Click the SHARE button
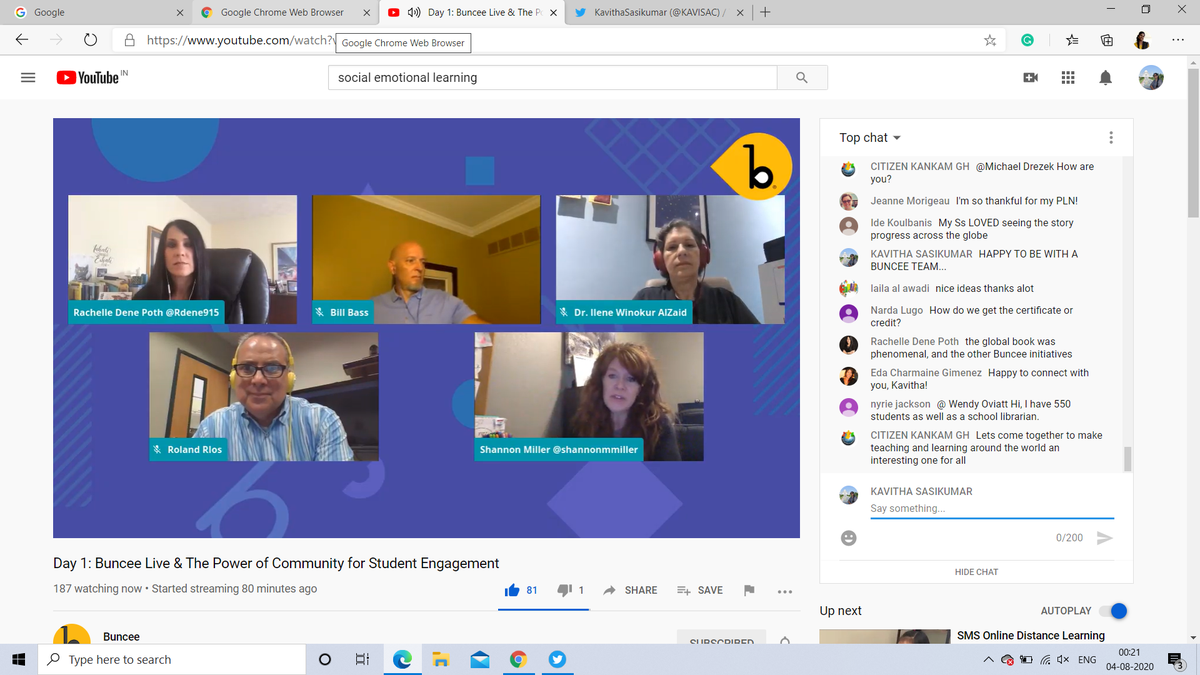Screen dimensions: 1200x675 click(x=630, y=590)
